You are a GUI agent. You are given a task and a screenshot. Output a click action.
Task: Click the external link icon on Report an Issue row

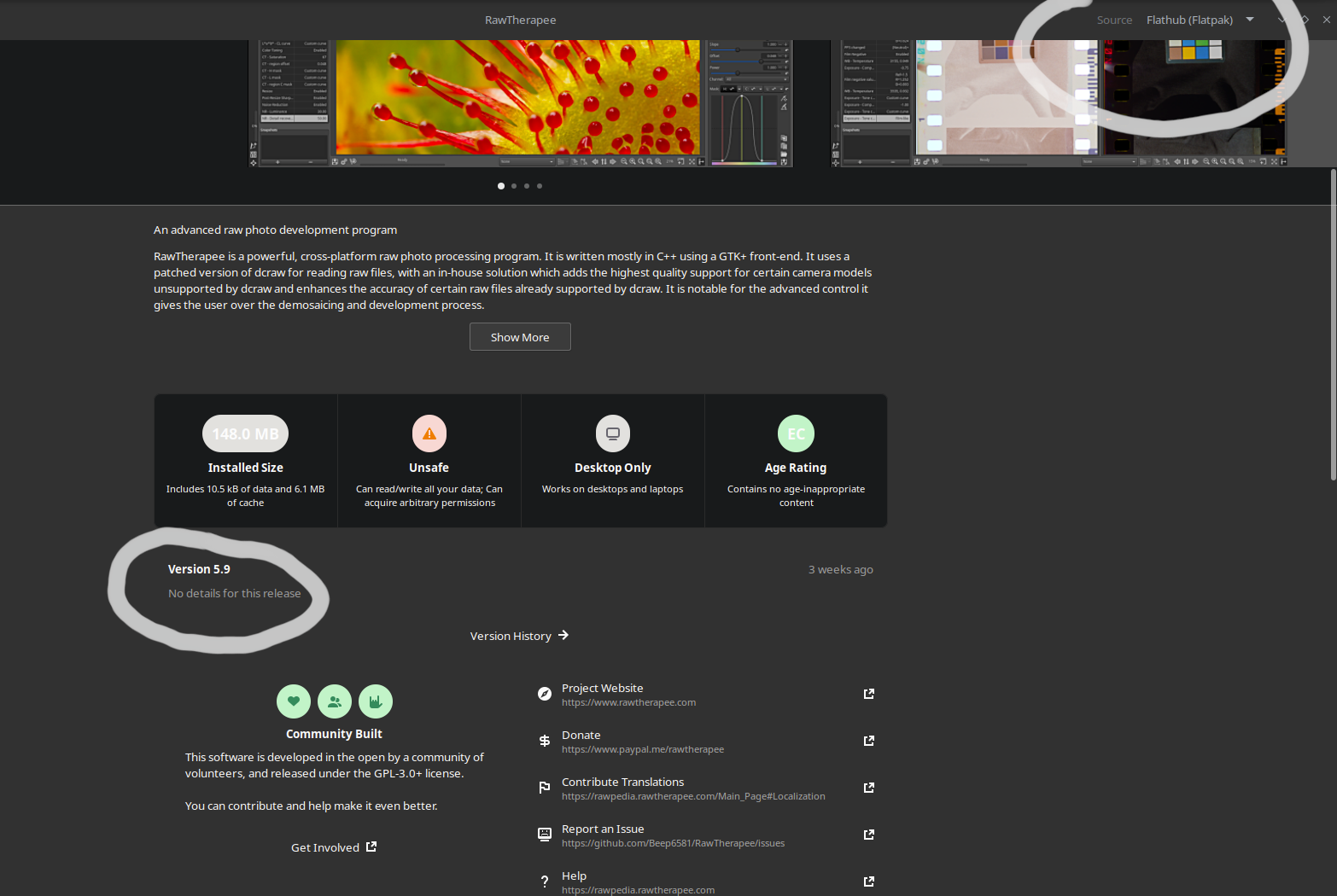(869, 835)
